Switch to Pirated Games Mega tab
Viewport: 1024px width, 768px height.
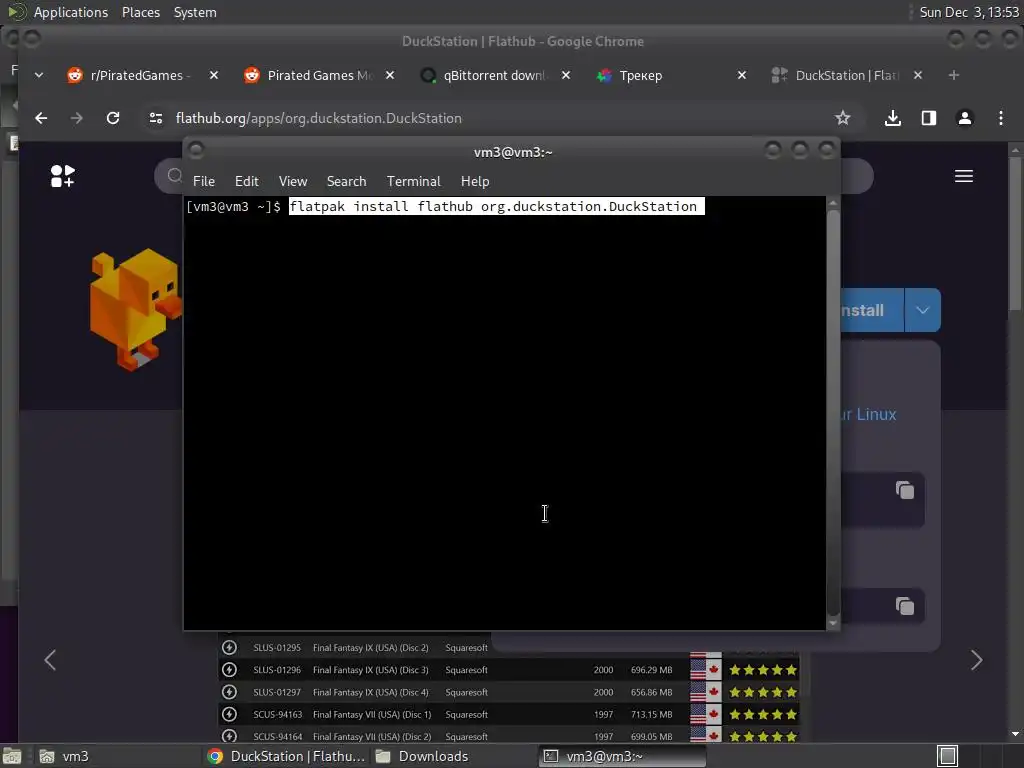coord(319,76)
